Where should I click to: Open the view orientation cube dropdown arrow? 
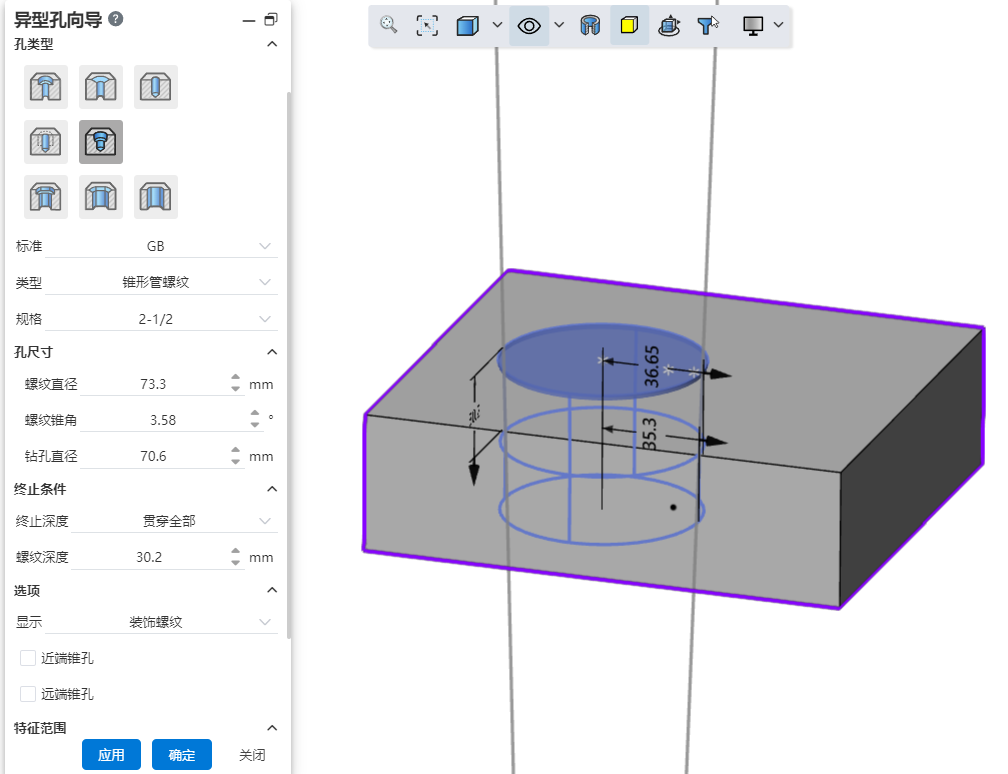point(497,26)
